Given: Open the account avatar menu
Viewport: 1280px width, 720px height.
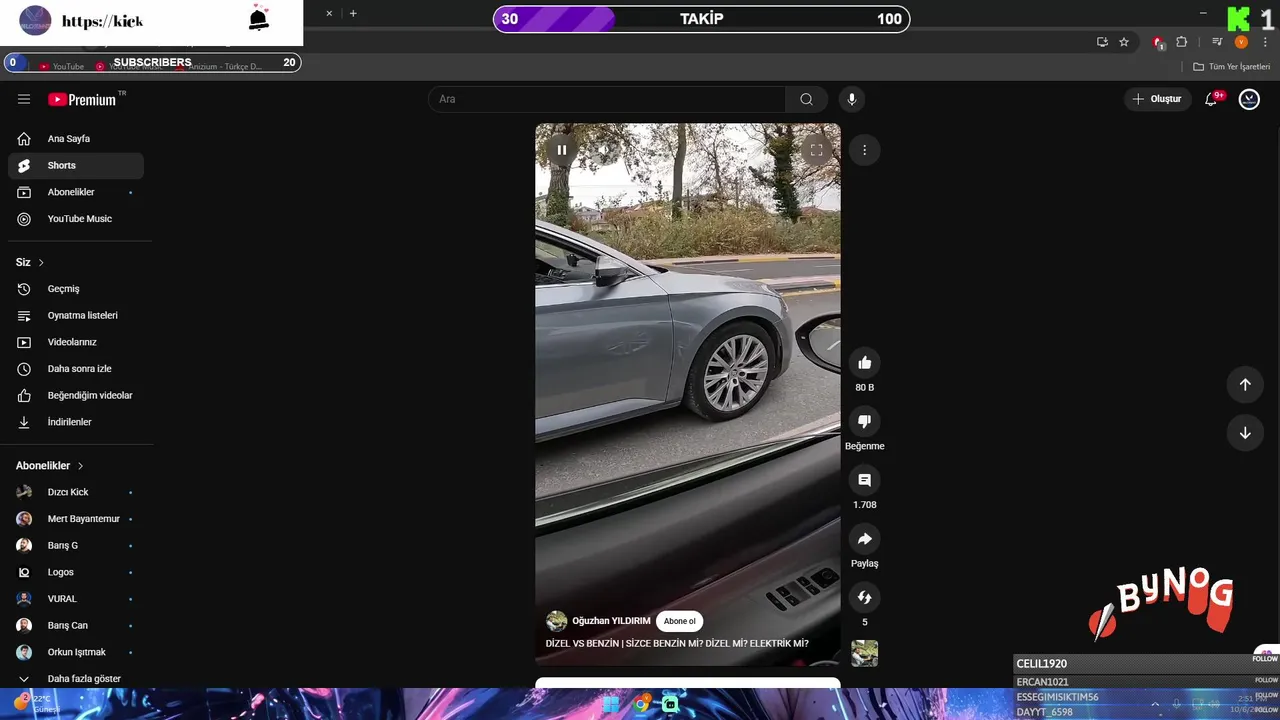Looking at the screenshot, I should (x=1249, y=99).
